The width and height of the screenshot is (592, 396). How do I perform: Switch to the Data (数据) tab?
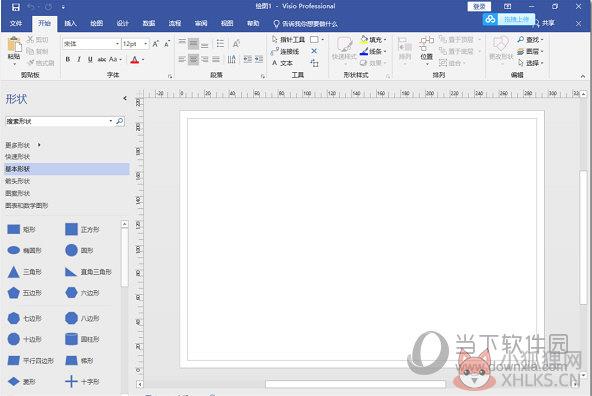click(x=149, y=23)
